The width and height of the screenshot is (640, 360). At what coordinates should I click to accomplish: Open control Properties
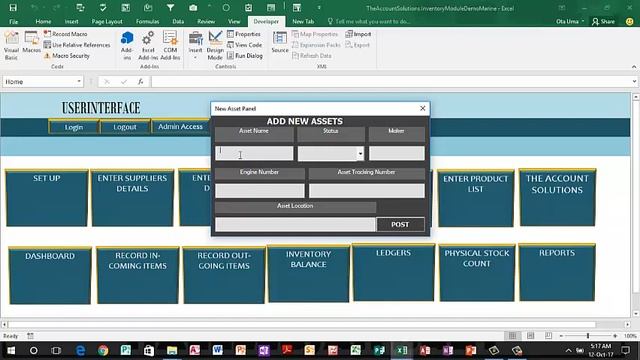[x=244, y=34]
